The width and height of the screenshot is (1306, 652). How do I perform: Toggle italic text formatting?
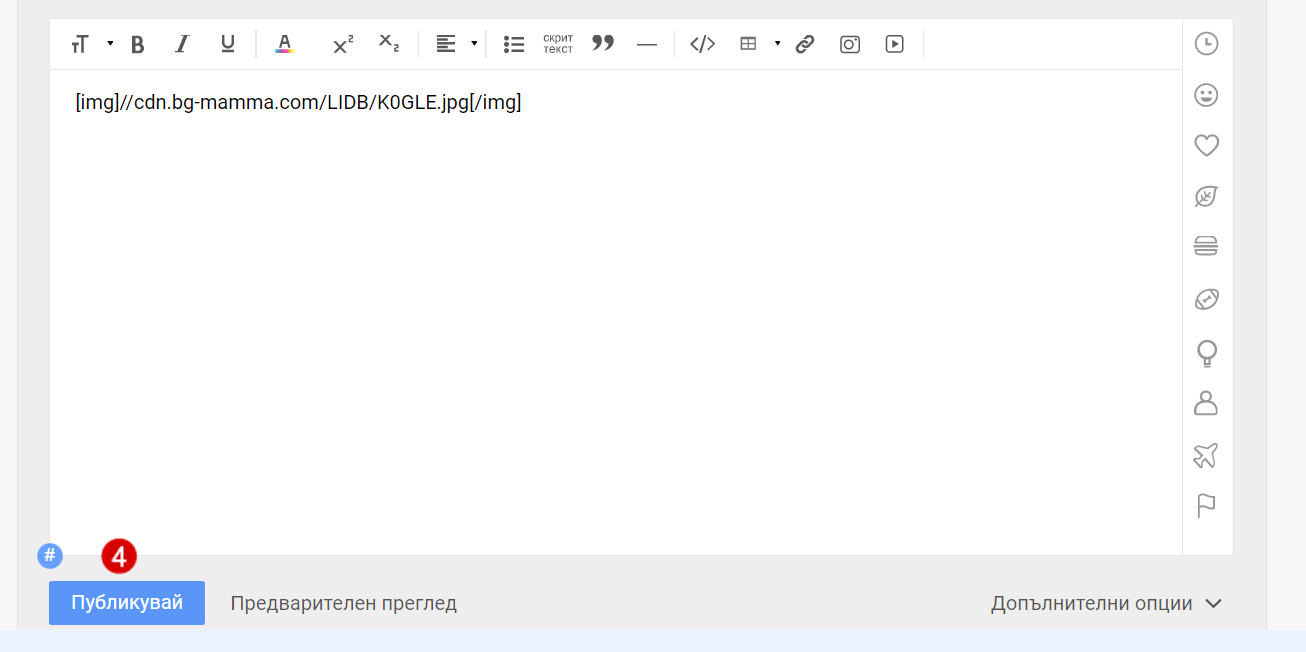[182, 44]
